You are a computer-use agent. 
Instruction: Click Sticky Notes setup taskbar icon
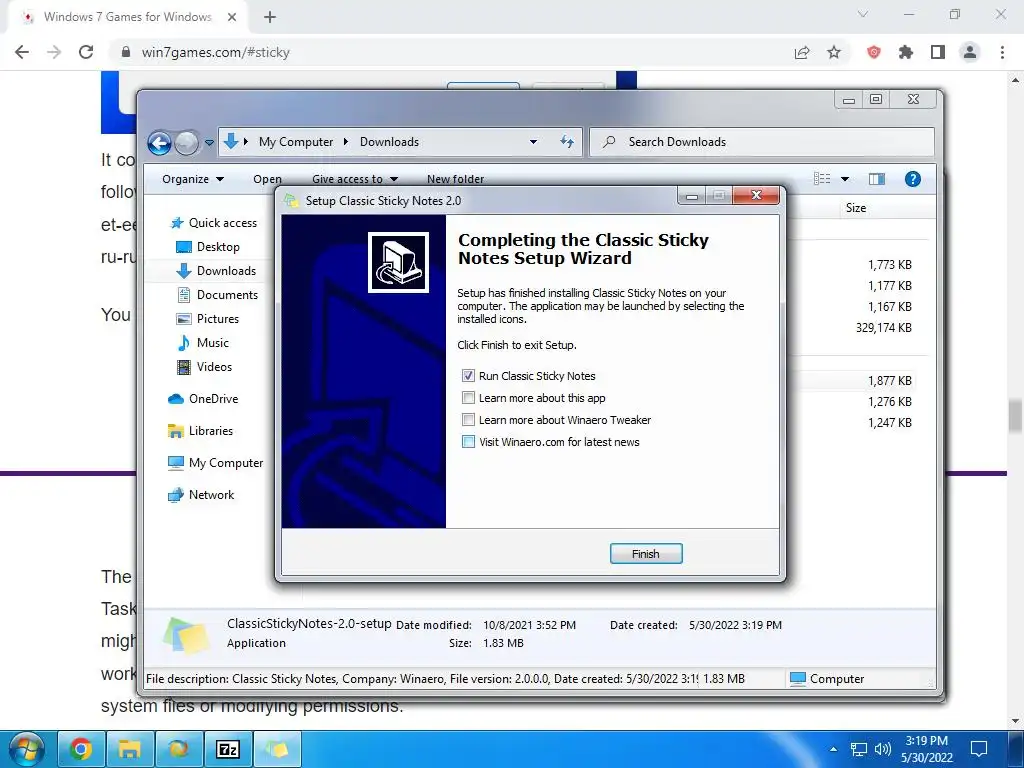click(277, 749)
